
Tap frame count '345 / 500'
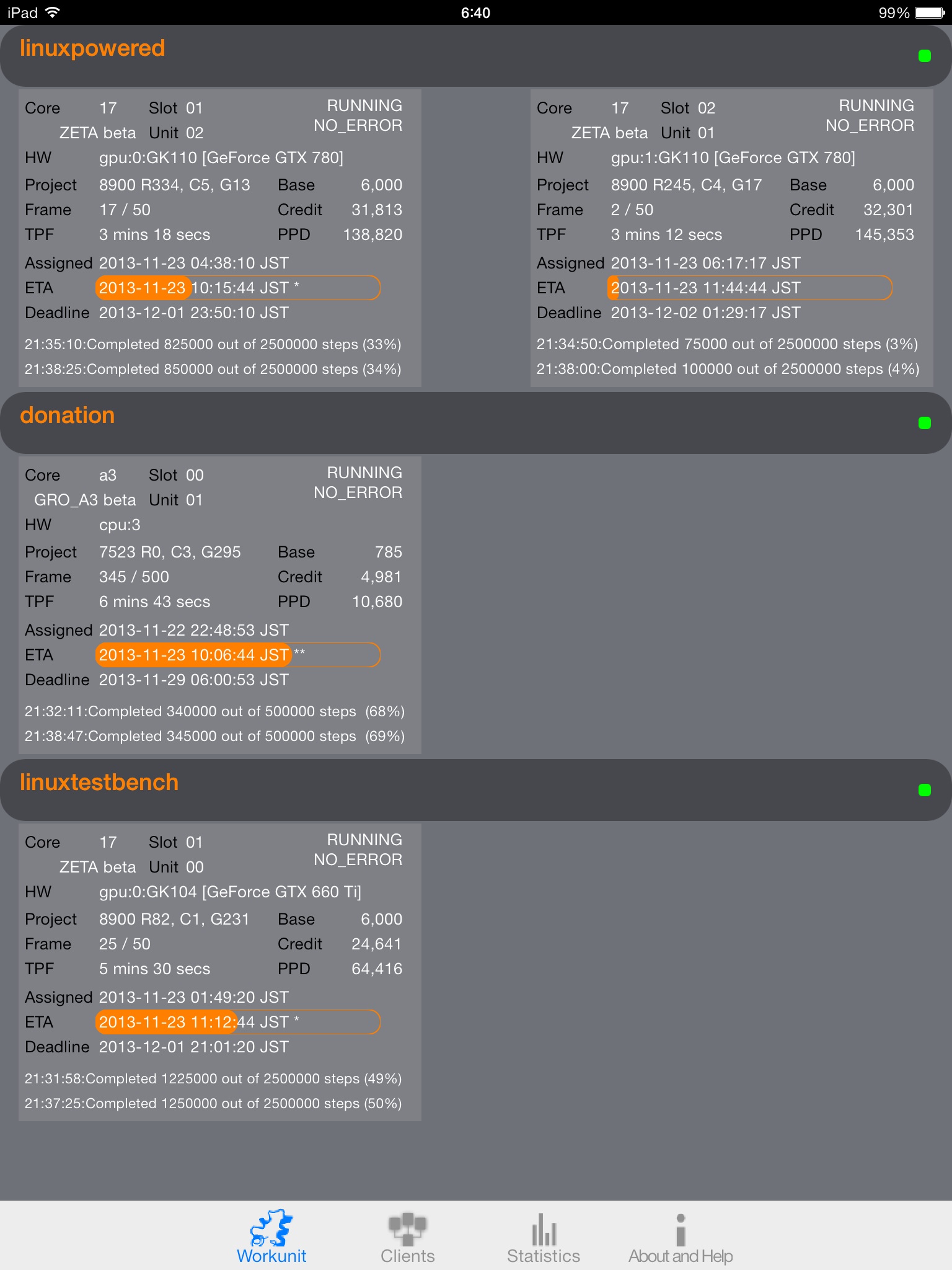click(x=134, y=577)
